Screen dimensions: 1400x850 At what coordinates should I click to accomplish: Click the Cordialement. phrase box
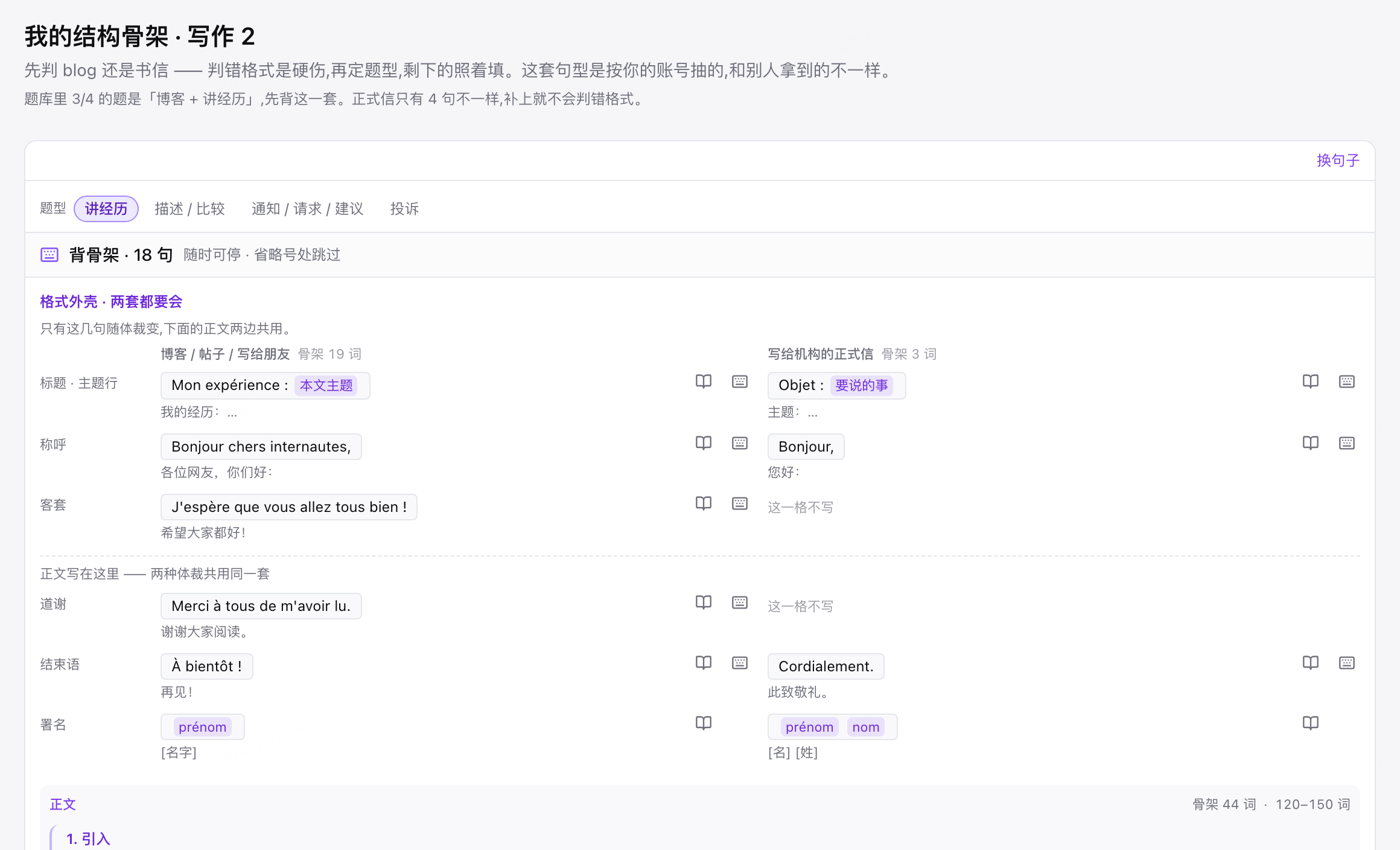[826, 666]
